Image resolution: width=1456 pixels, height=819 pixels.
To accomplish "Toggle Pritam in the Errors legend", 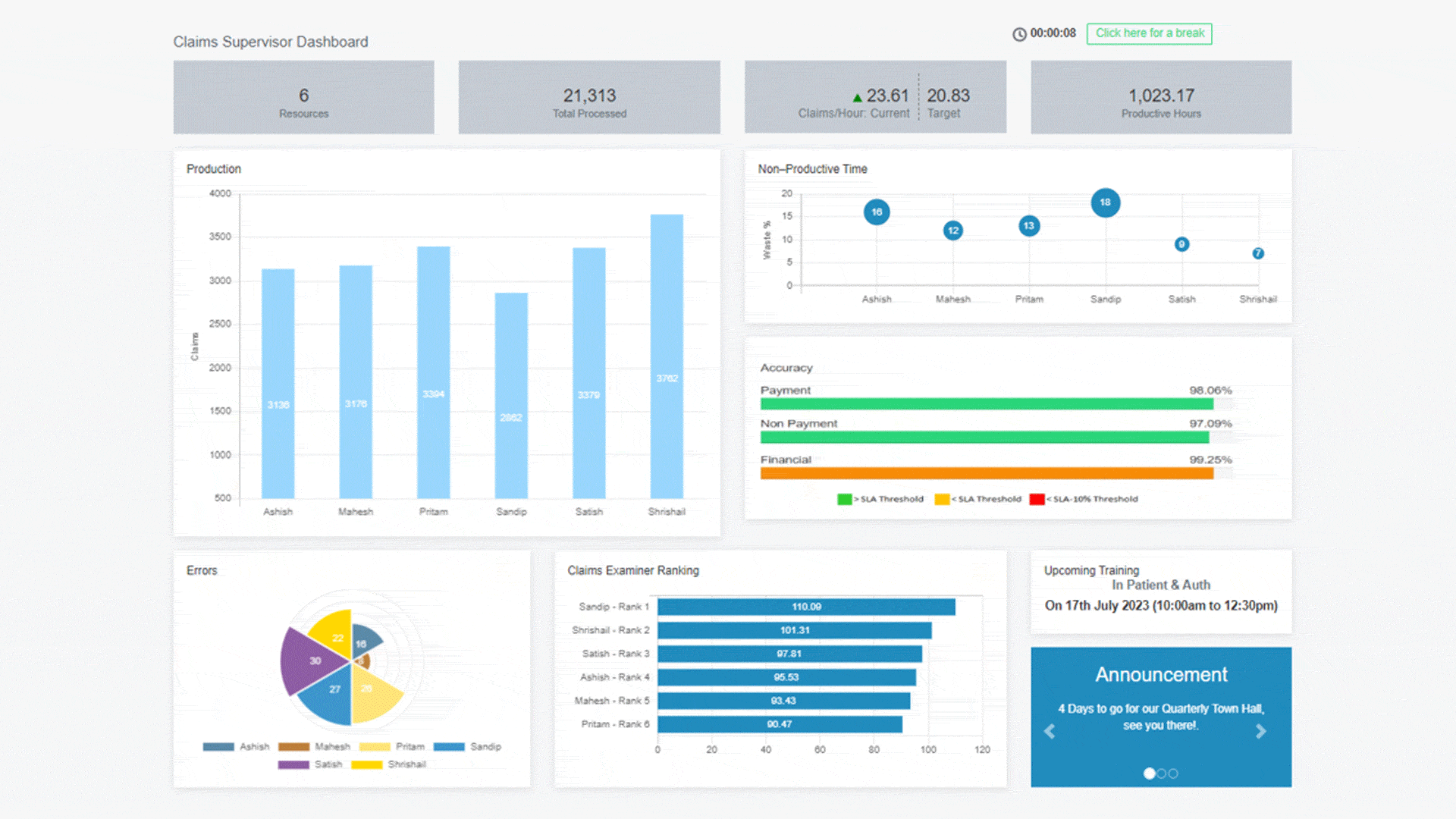I will point(391,747).
